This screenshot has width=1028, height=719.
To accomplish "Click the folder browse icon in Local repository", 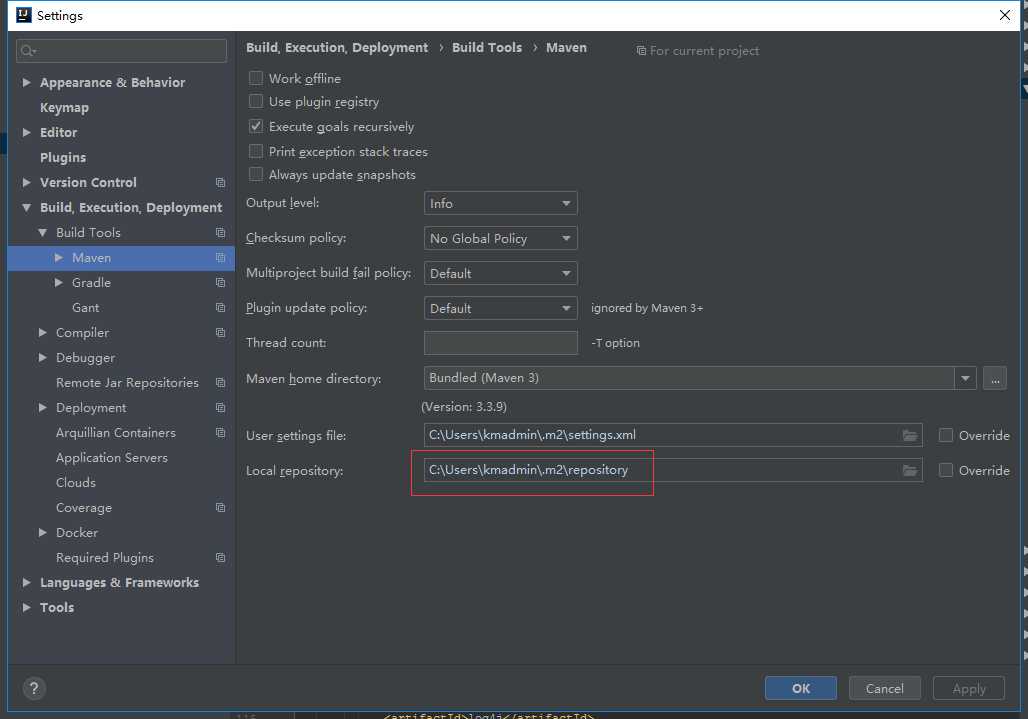I will 909,471.
